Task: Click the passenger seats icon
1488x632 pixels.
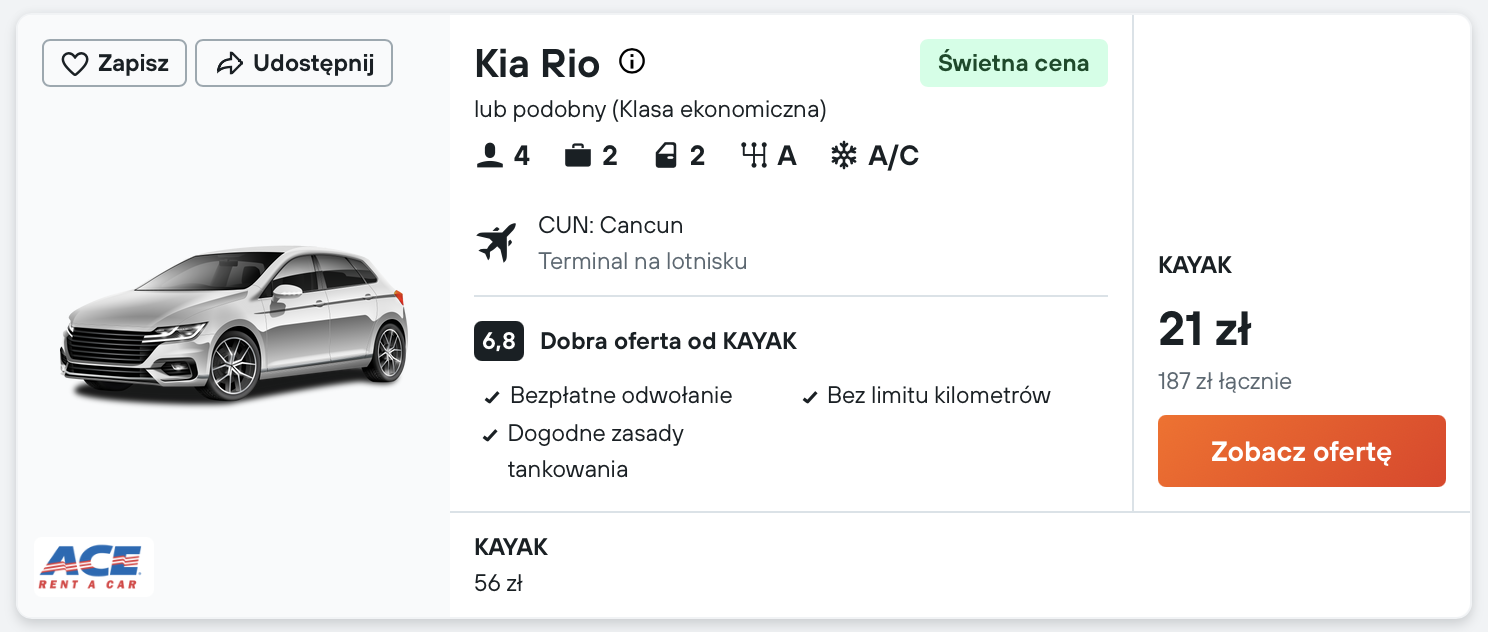Action: [x=490, y=156]
